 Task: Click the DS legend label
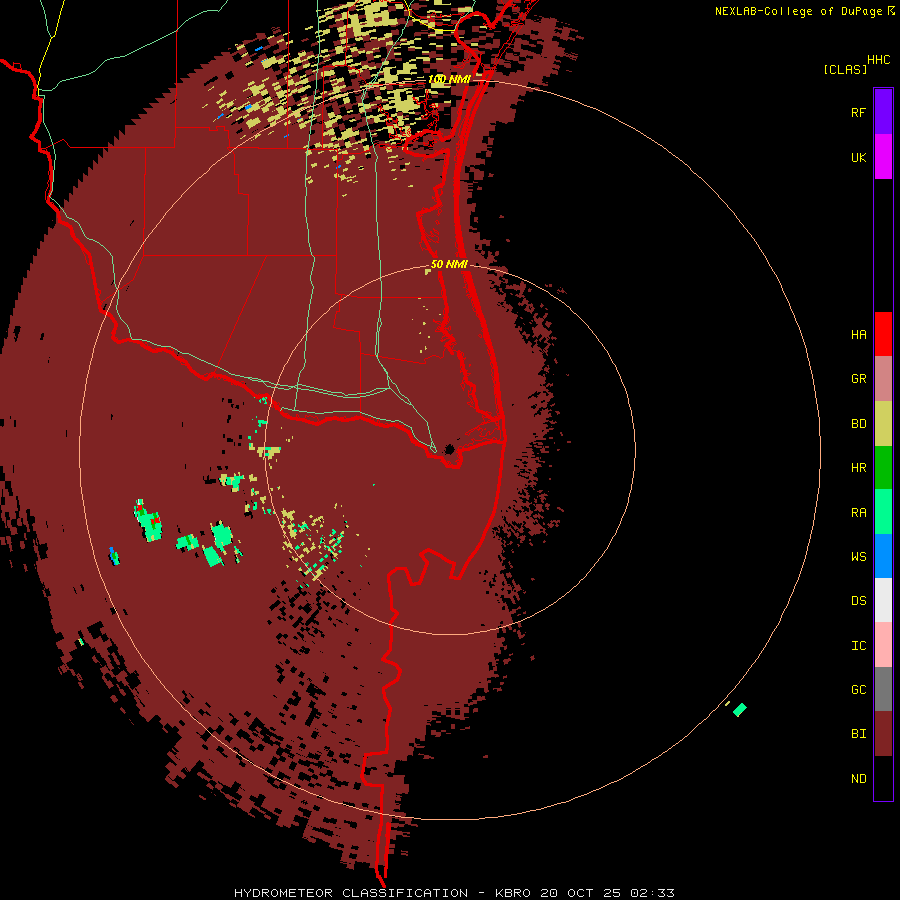(x=858, y=601)
